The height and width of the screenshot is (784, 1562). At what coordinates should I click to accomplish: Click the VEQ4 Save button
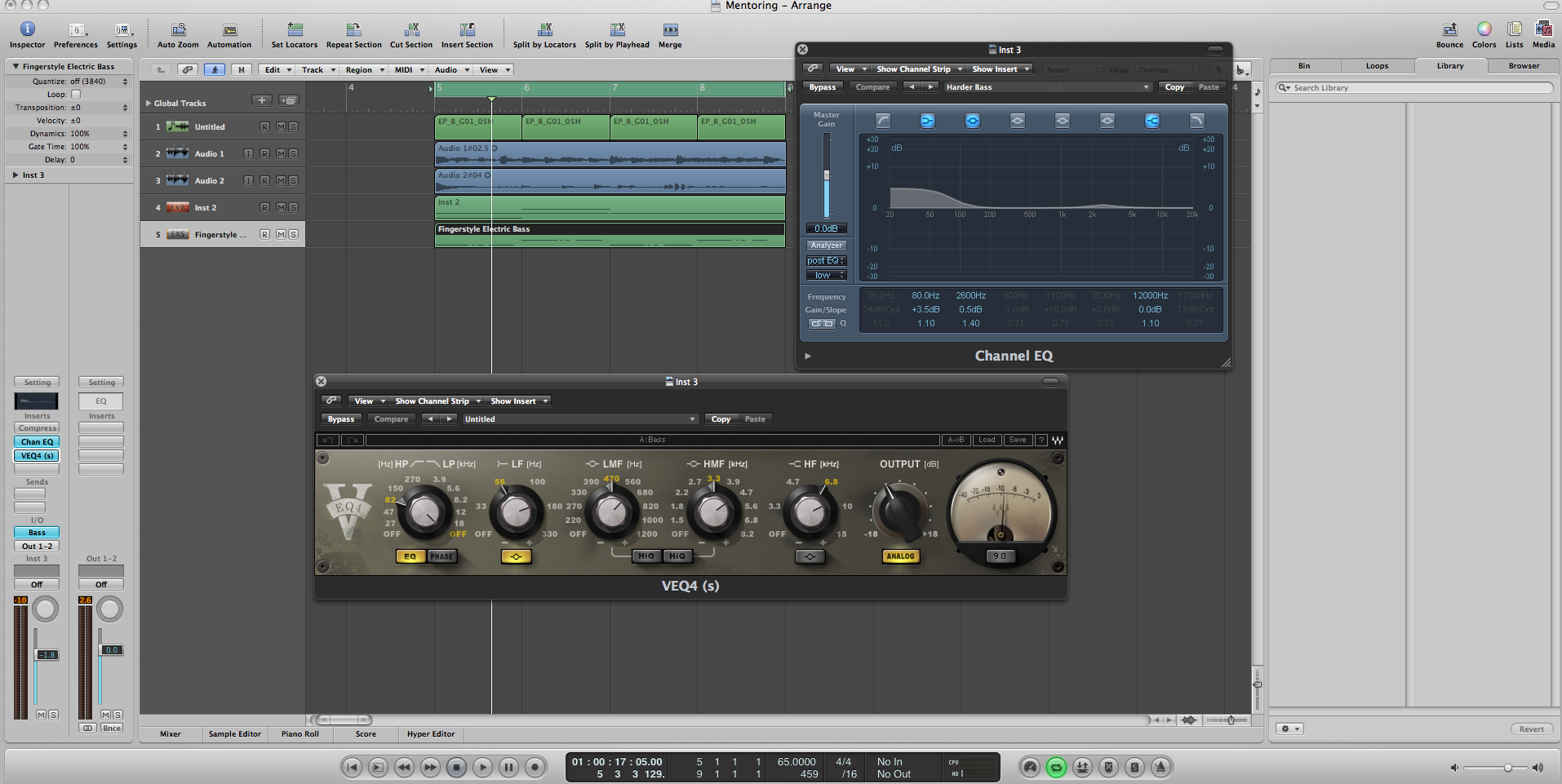point(1017,440)
